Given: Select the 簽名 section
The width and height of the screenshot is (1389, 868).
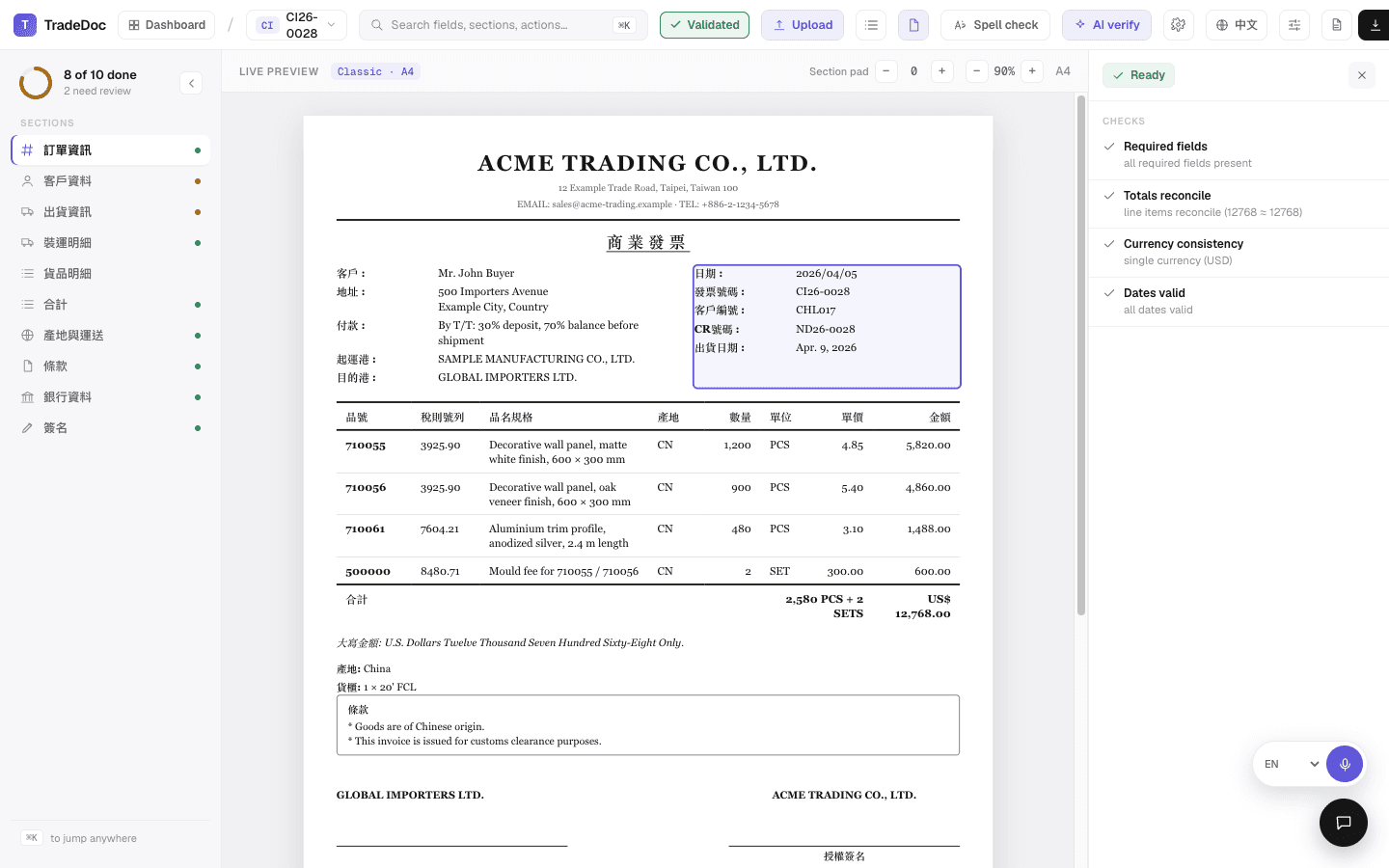Looking at the screenshot, I should (x=111, y=428).
